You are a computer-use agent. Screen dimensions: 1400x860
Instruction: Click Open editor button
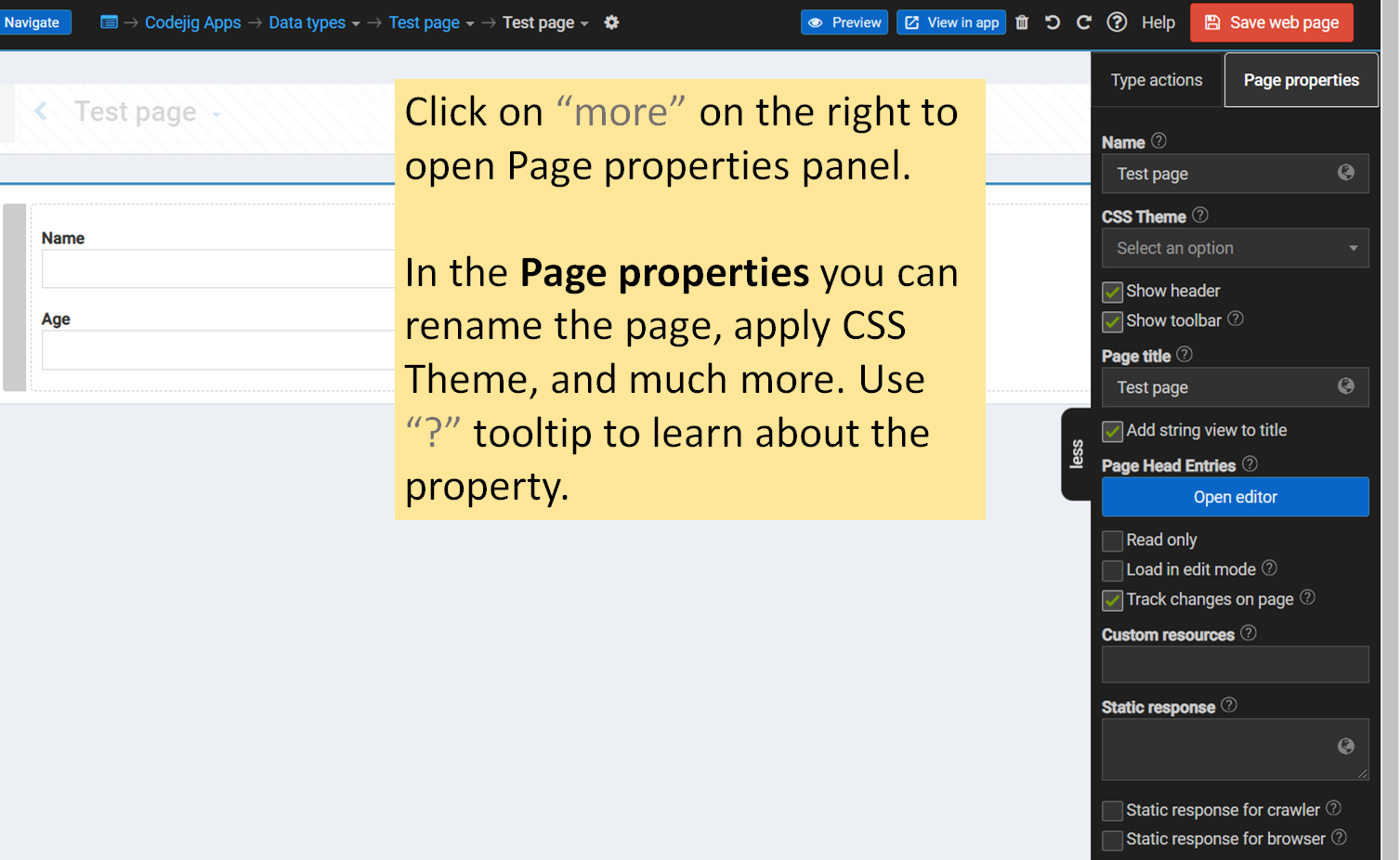(x=1235, y=497)
